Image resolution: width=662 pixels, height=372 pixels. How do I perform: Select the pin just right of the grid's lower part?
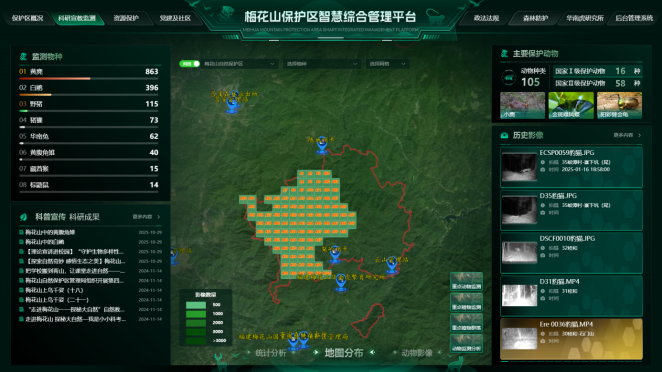click(335, 254)
